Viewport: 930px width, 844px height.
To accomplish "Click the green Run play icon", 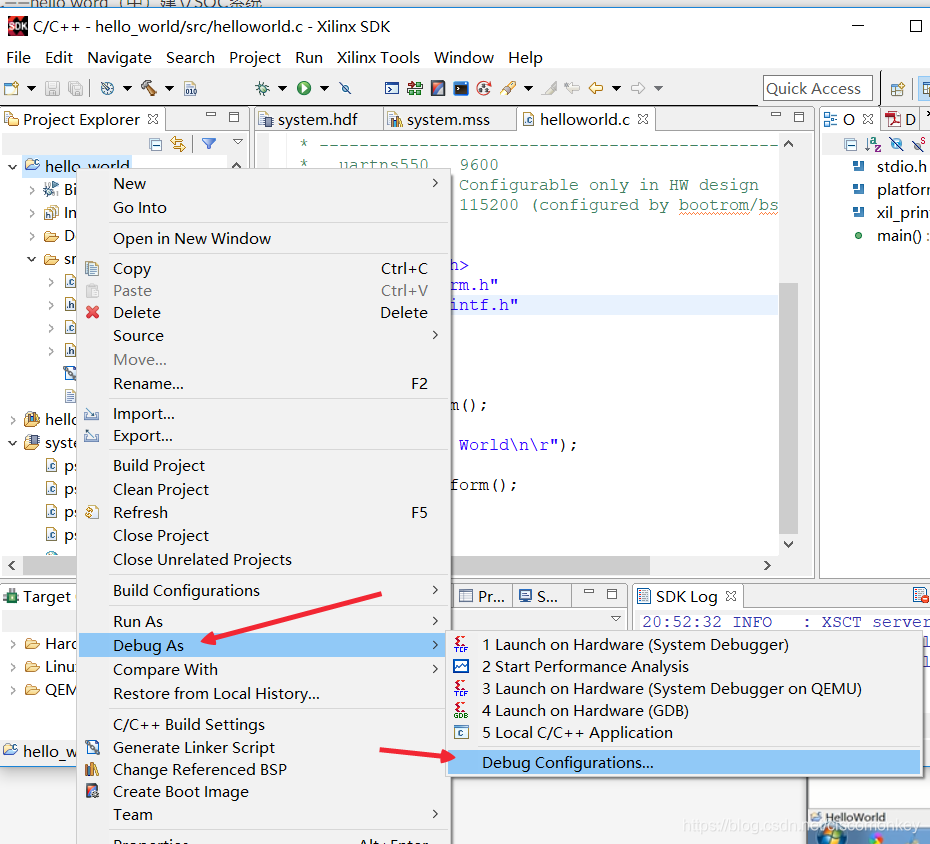I will [304, 88].
